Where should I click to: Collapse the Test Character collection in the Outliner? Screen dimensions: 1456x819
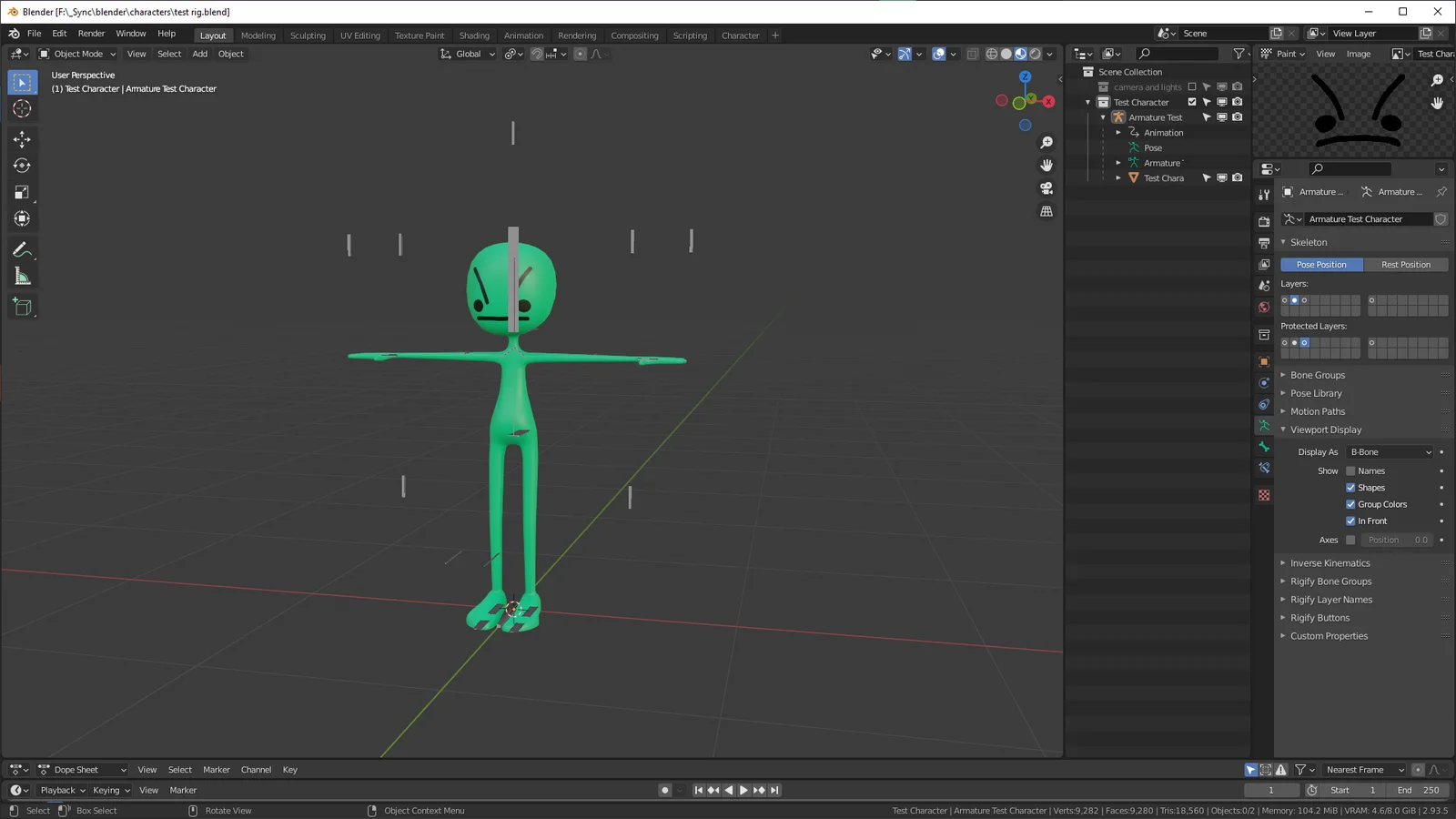tap(1087, 102)
